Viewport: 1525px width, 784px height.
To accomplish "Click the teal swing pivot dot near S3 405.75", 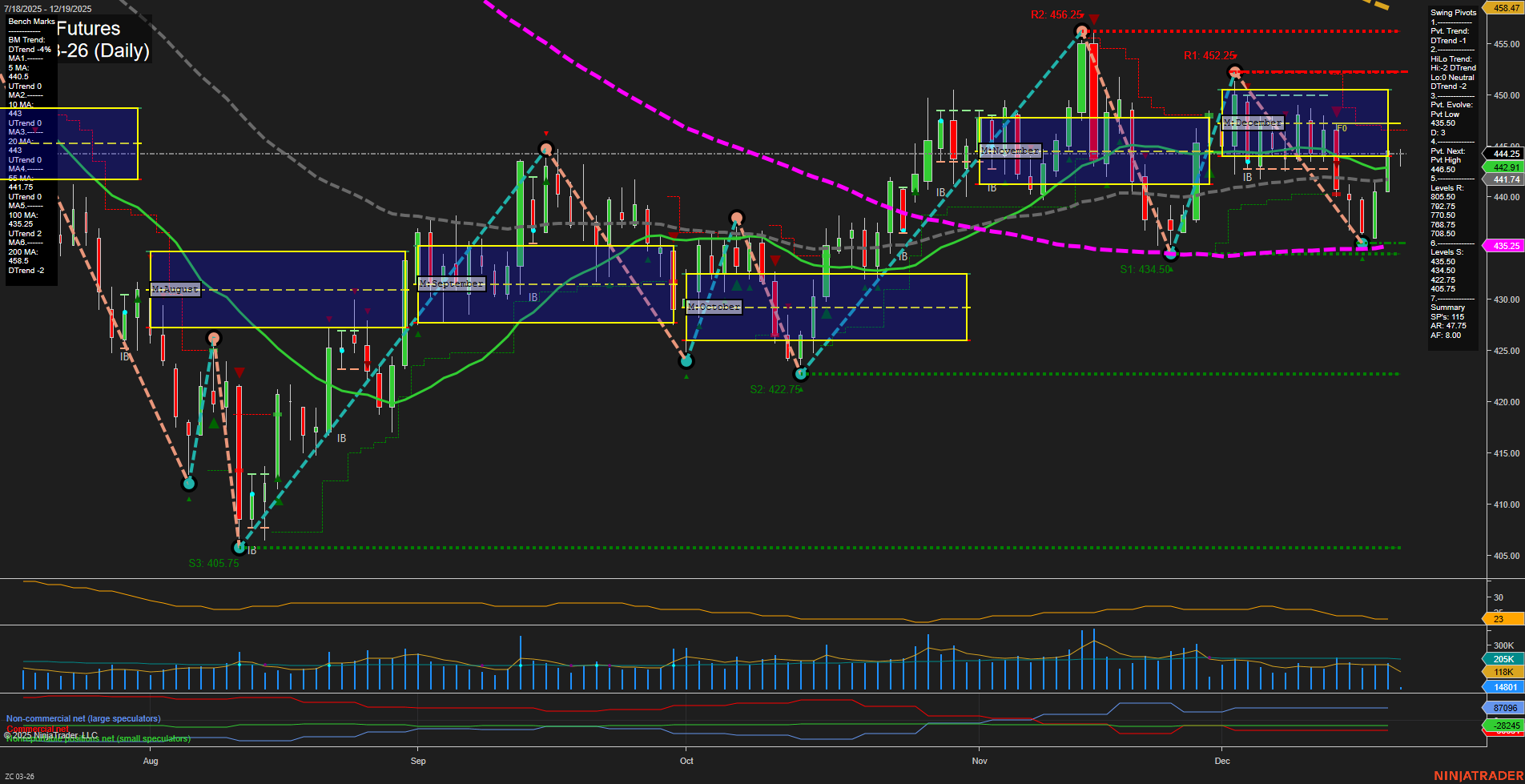I will point(239,548).
